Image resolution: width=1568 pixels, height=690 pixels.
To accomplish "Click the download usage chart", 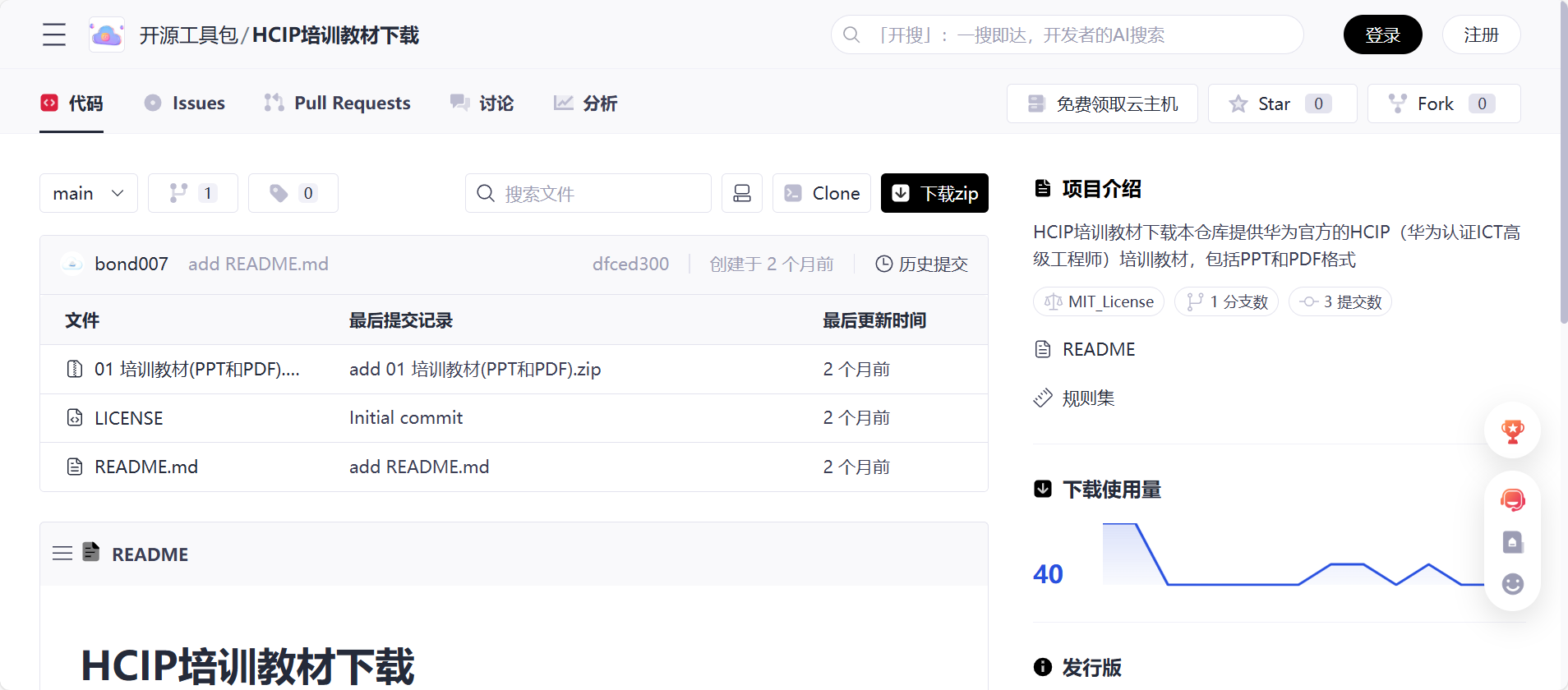I will coord(1294,554).
